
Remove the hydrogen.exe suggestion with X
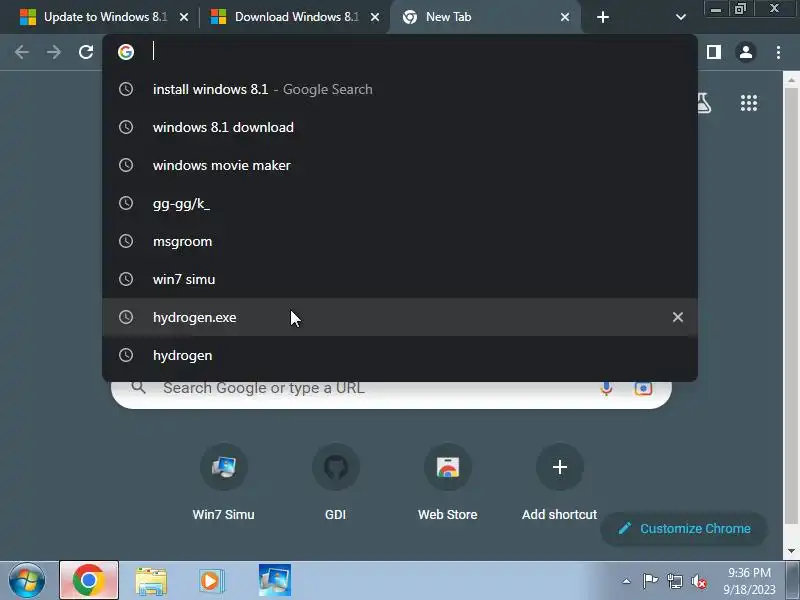678,317
